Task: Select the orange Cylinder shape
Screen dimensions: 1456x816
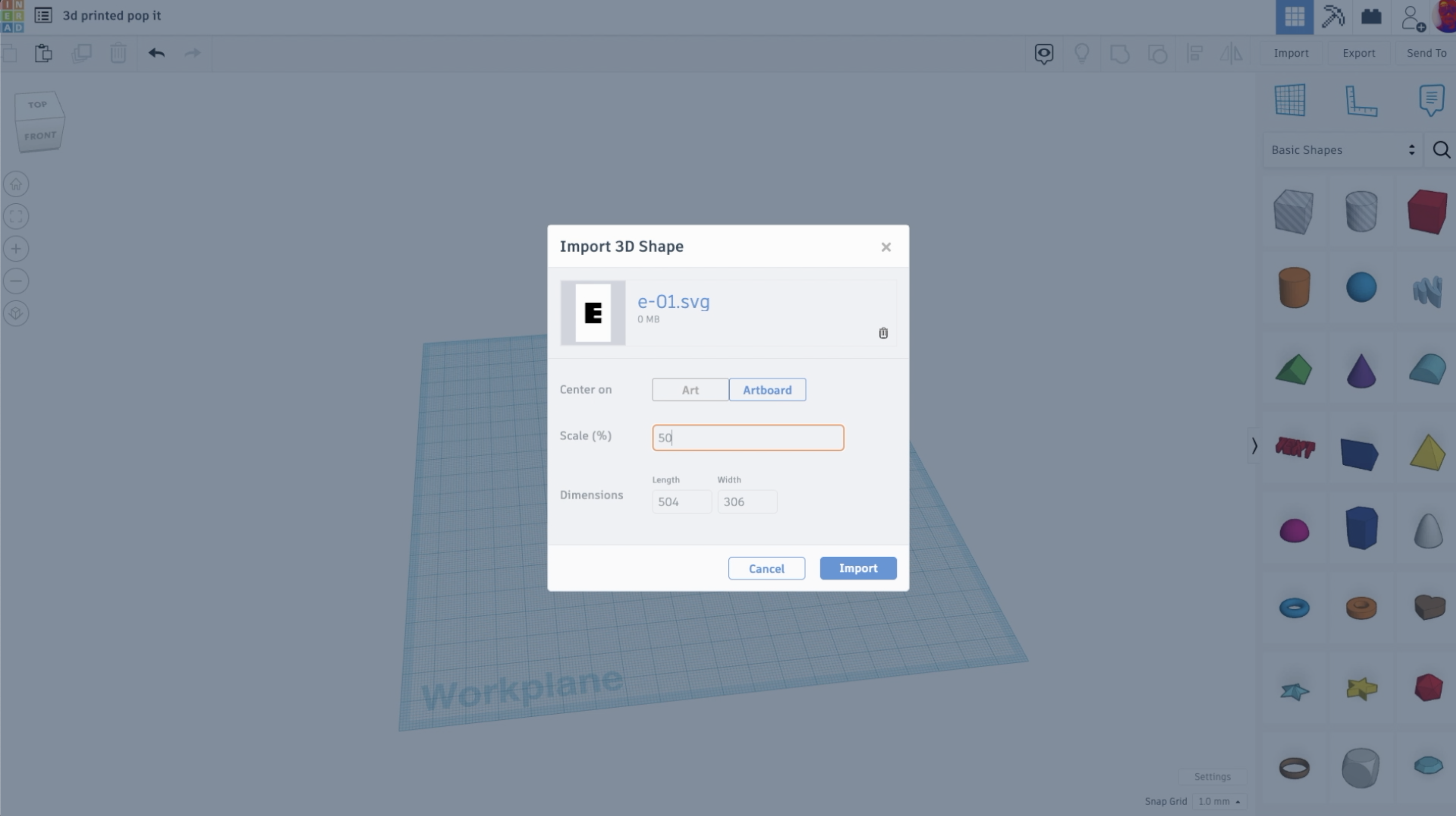Action: pos(1294,287)
